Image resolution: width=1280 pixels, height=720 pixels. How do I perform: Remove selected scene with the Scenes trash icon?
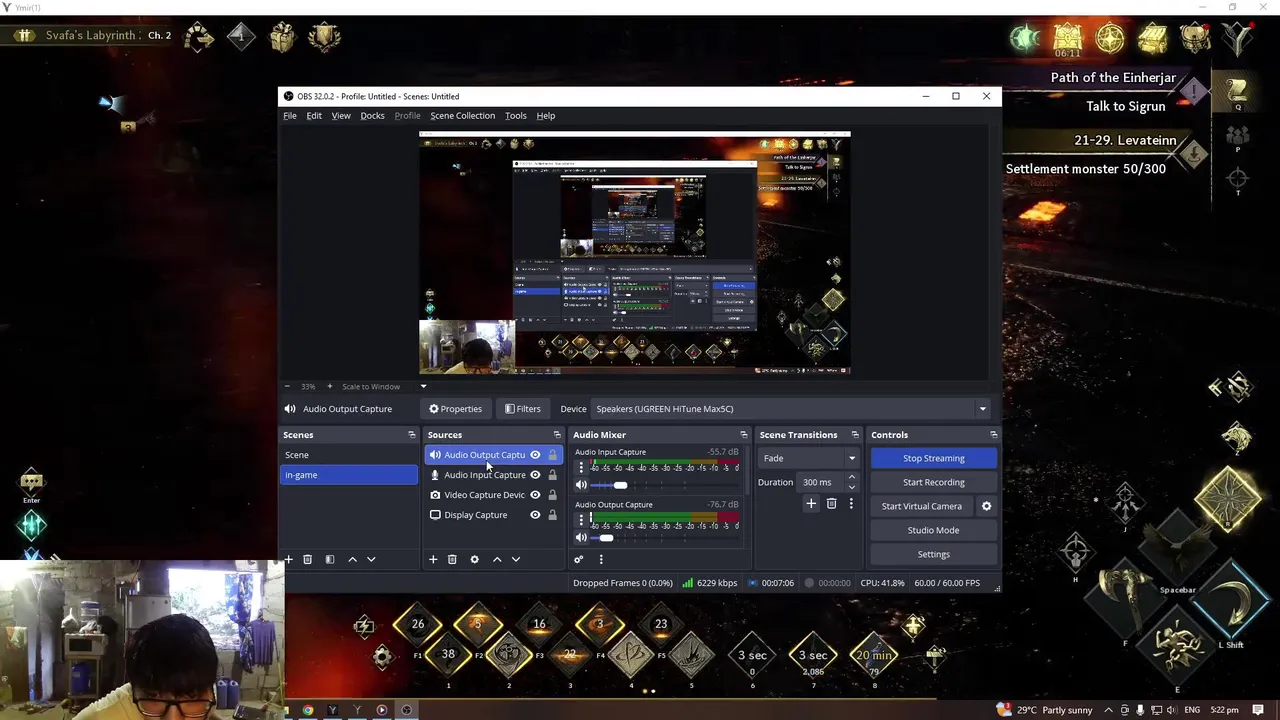coord(307,559)
